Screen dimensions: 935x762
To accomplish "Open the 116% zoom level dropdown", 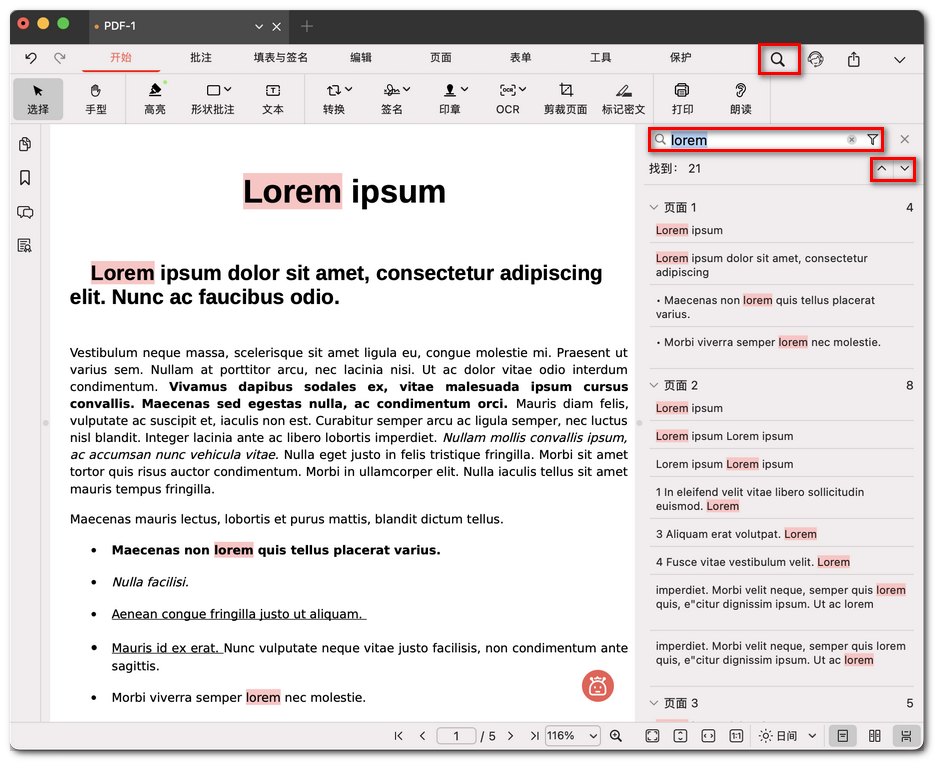I will pyautogui.click(x=572, y=736).
